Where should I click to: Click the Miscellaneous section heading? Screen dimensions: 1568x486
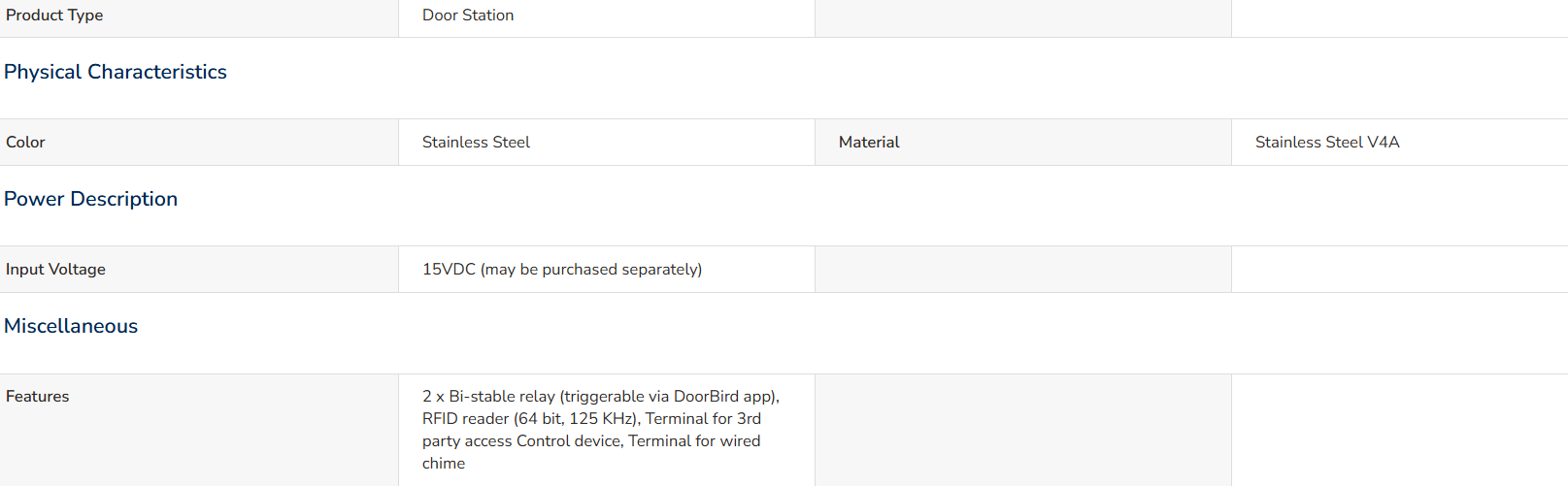click(71, 326)
